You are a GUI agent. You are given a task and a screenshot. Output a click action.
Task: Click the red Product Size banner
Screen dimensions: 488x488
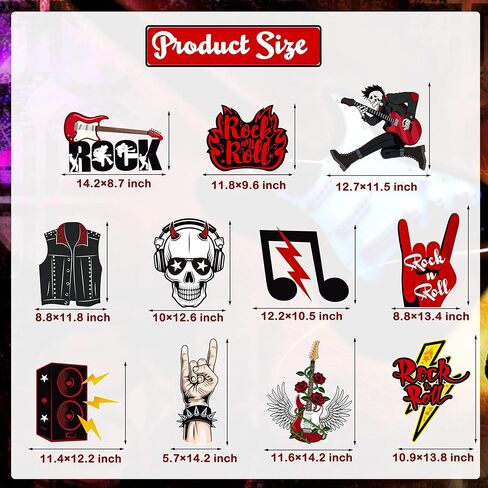pyautogui.click(x=233, y=46)
